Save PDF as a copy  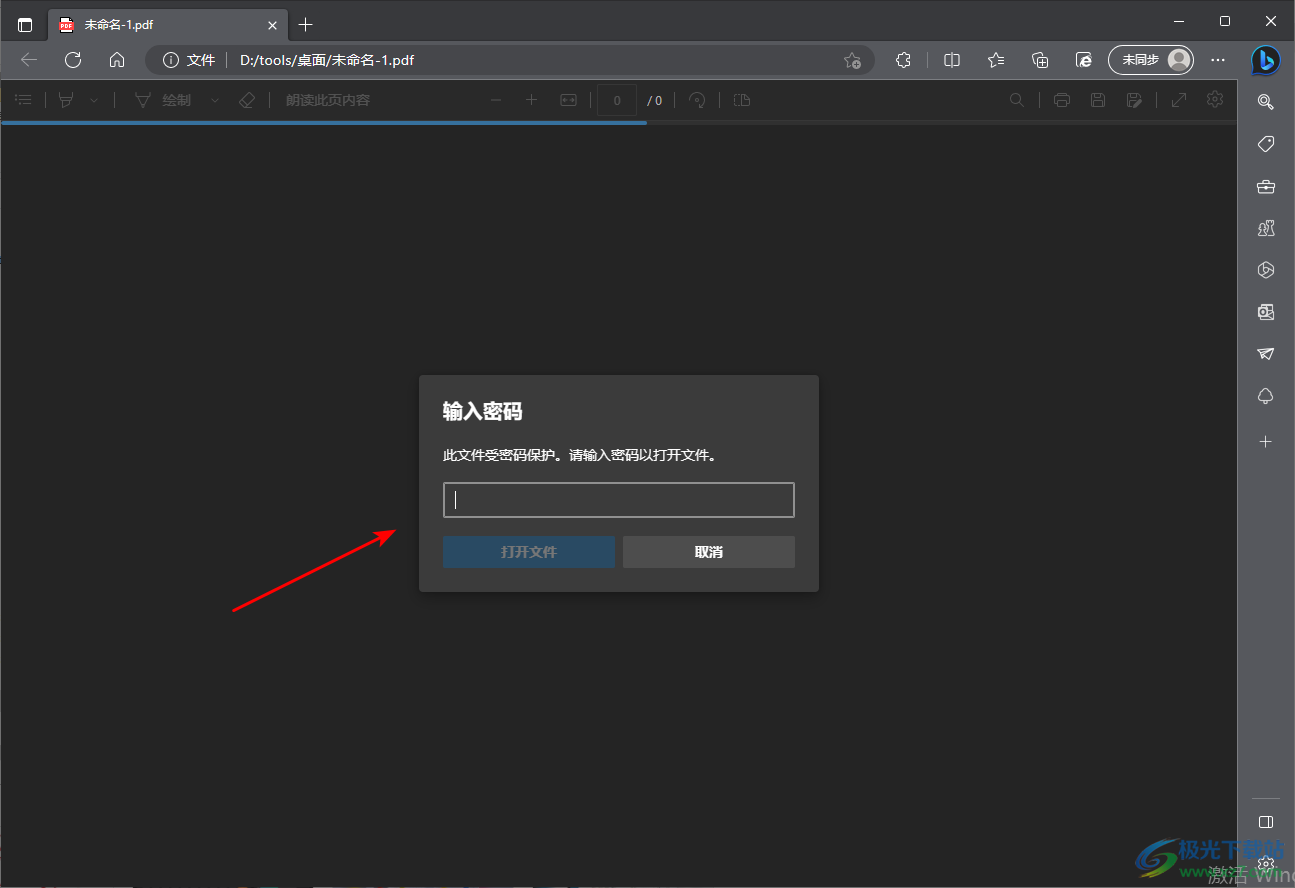(x=1134, y=100)
